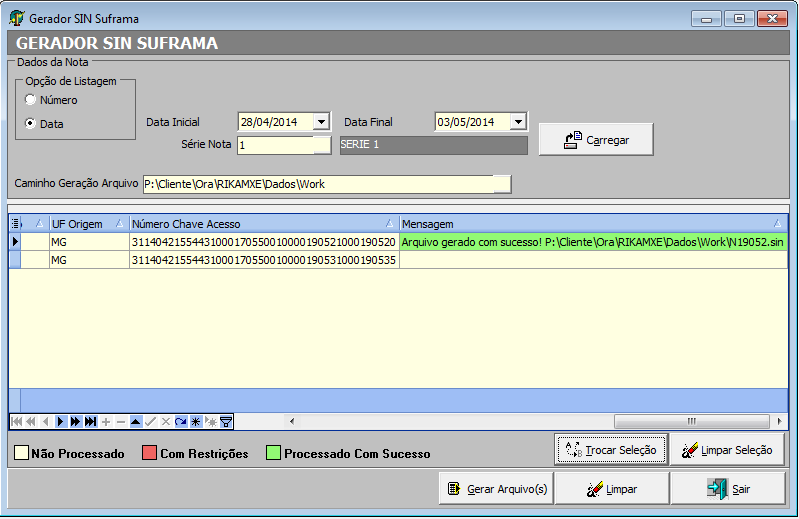The image size is (799, 519).
Task: Click the Trocar Seleção button
Action: 611,450
